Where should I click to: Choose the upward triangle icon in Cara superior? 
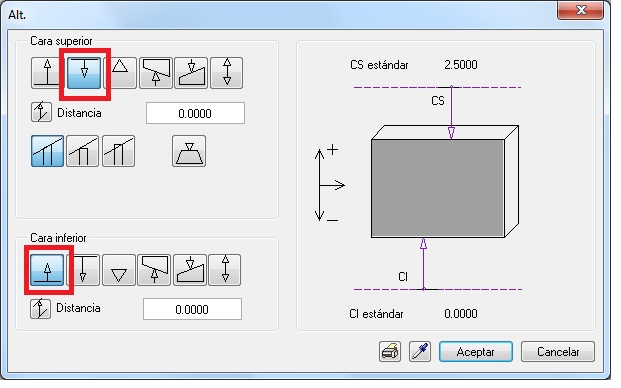(120, 73)
